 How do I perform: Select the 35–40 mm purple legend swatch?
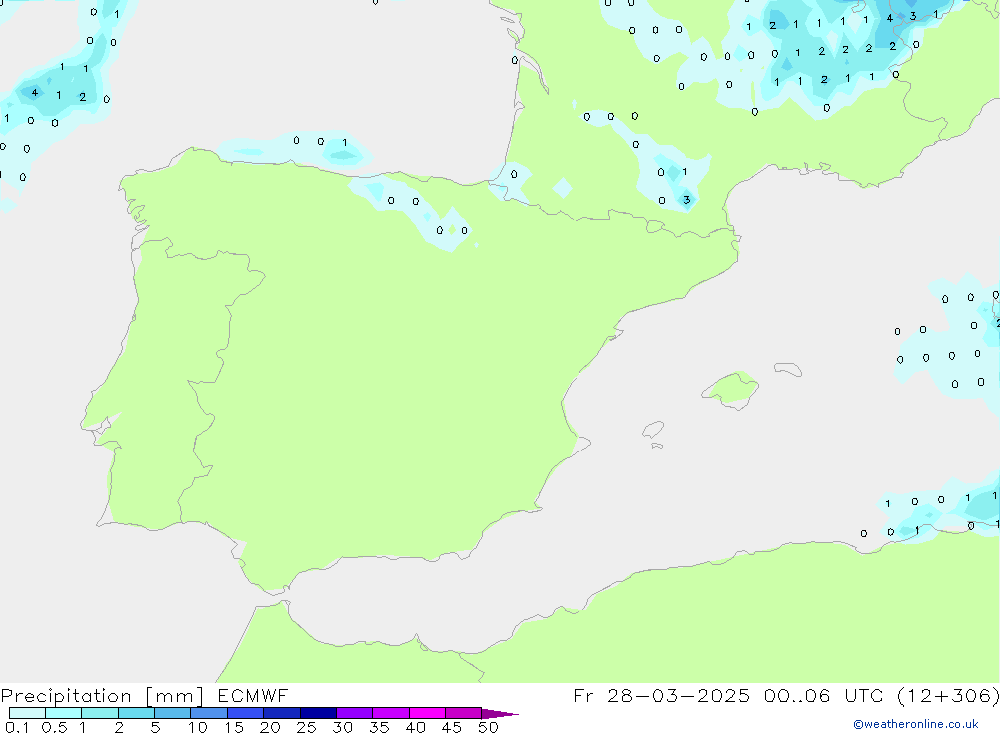391,713
